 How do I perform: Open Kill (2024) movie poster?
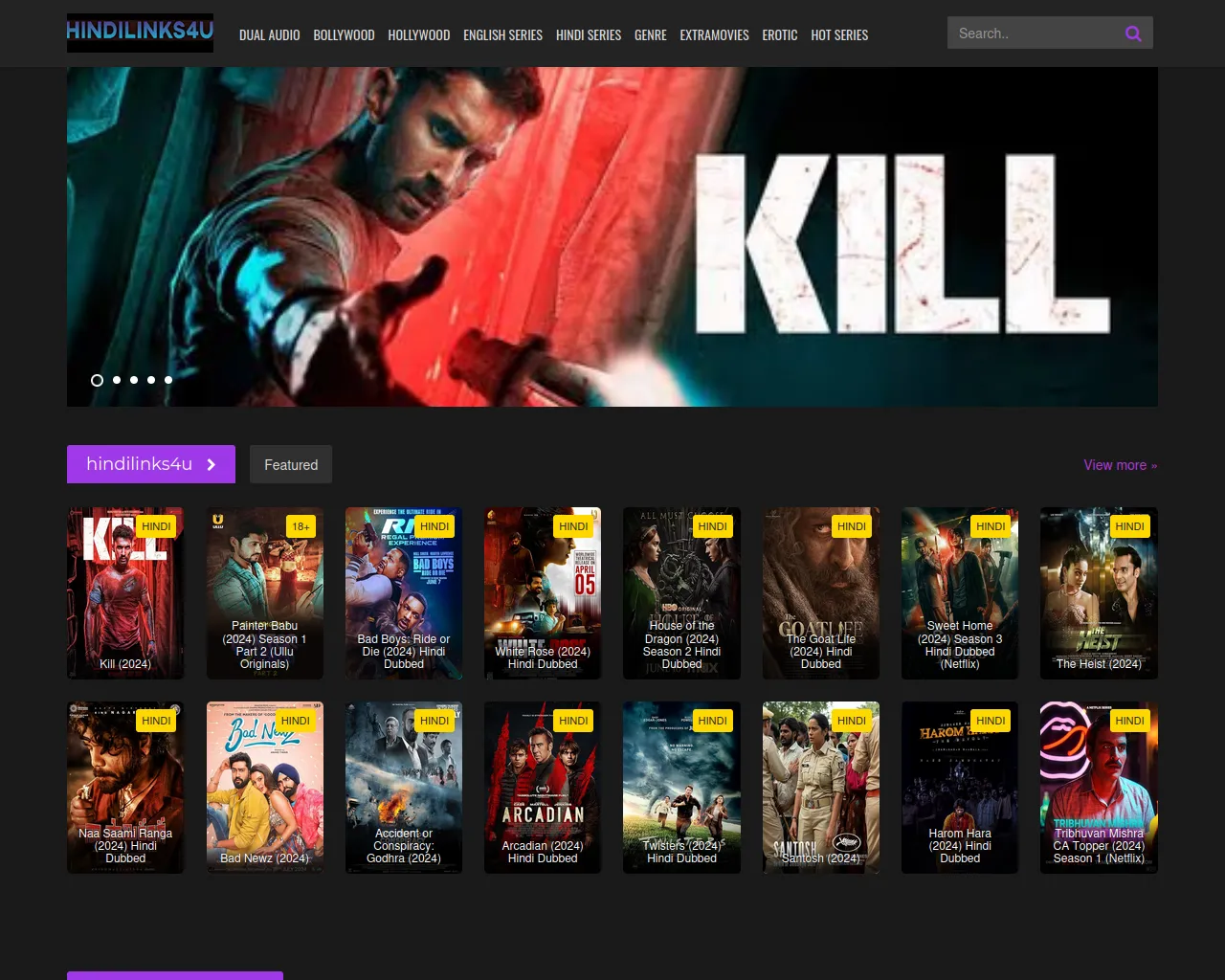[125, 593]
